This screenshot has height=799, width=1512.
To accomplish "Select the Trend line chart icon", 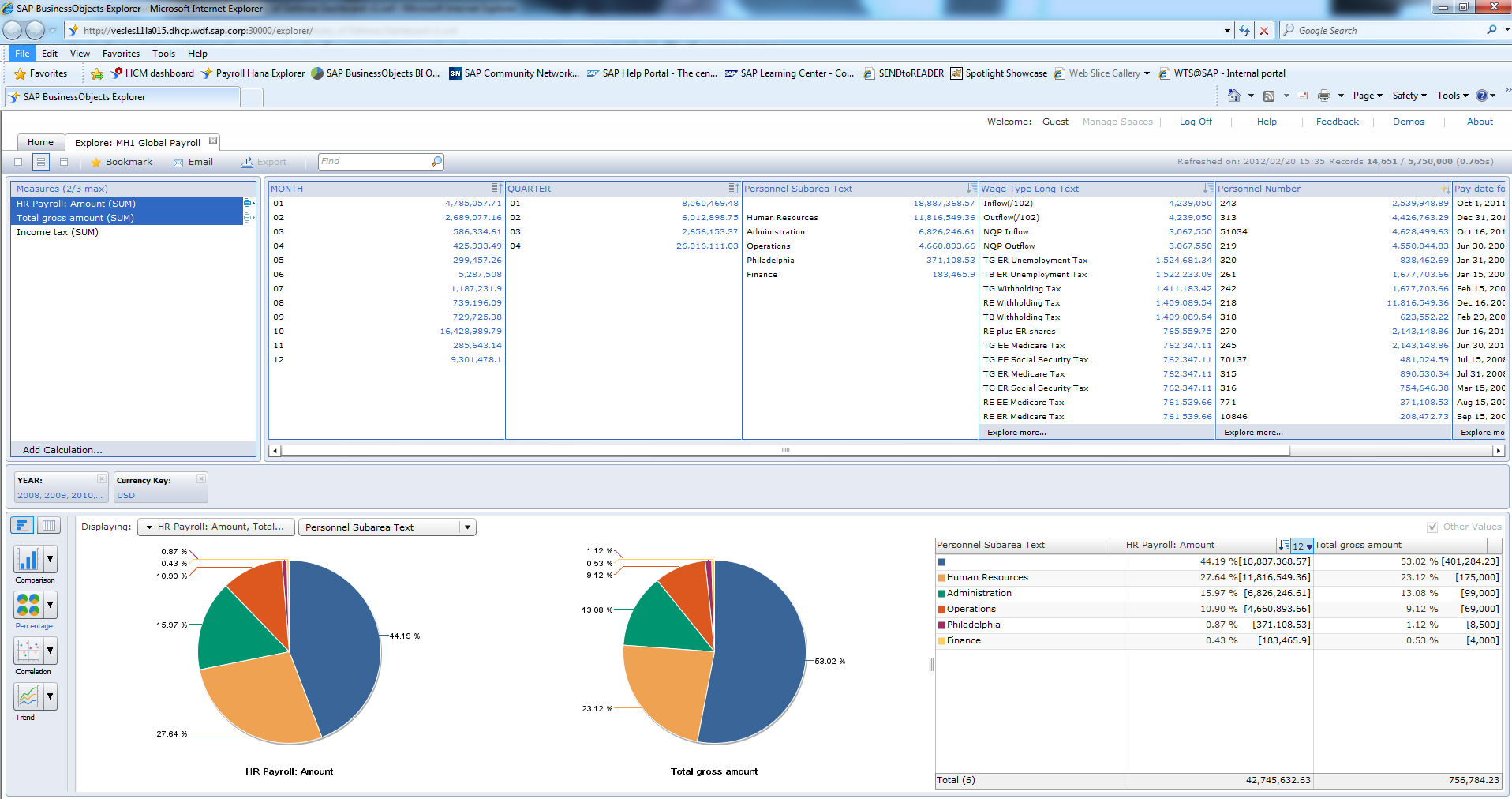I will 28,696.
